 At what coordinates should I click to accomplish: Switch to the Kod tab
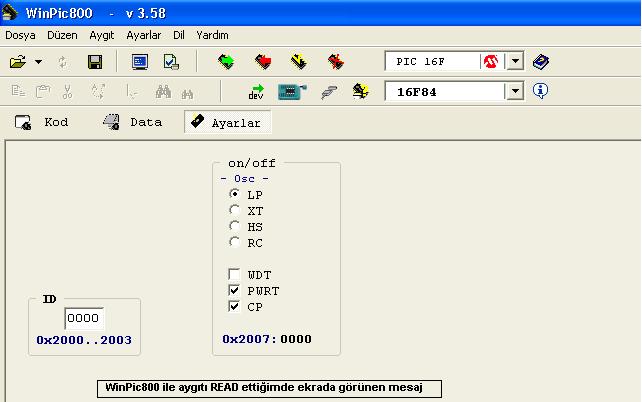pos(42,123)
